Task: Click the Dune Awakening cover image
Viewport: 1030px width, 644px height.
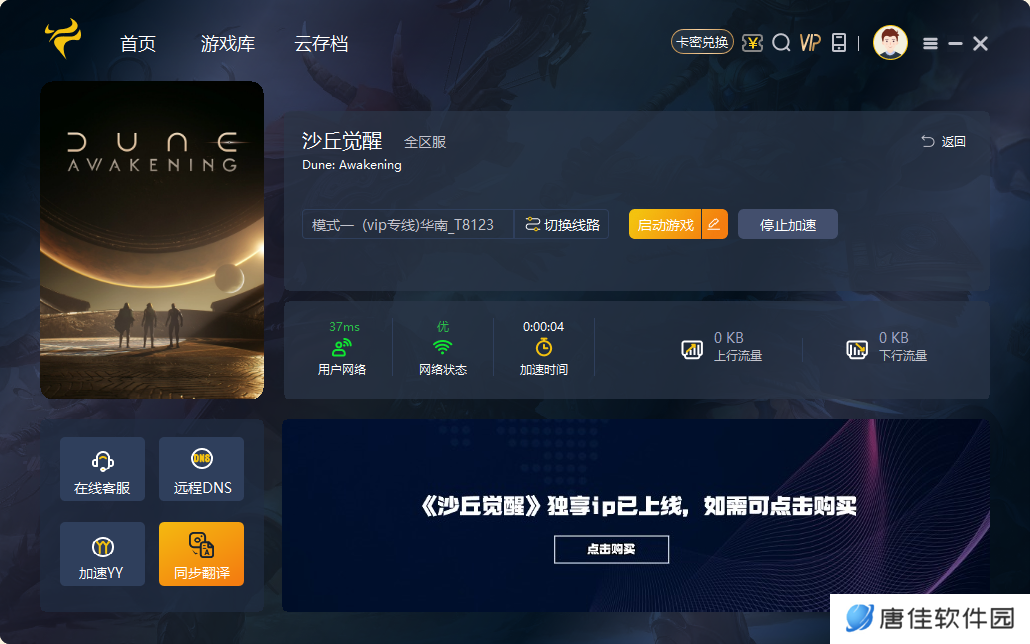Action: coord(152,240)
